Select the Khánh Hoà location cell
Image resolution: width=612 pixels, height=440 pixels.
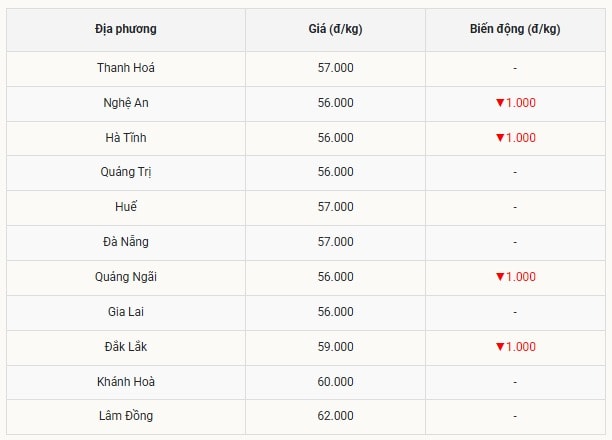pos(126,382)
